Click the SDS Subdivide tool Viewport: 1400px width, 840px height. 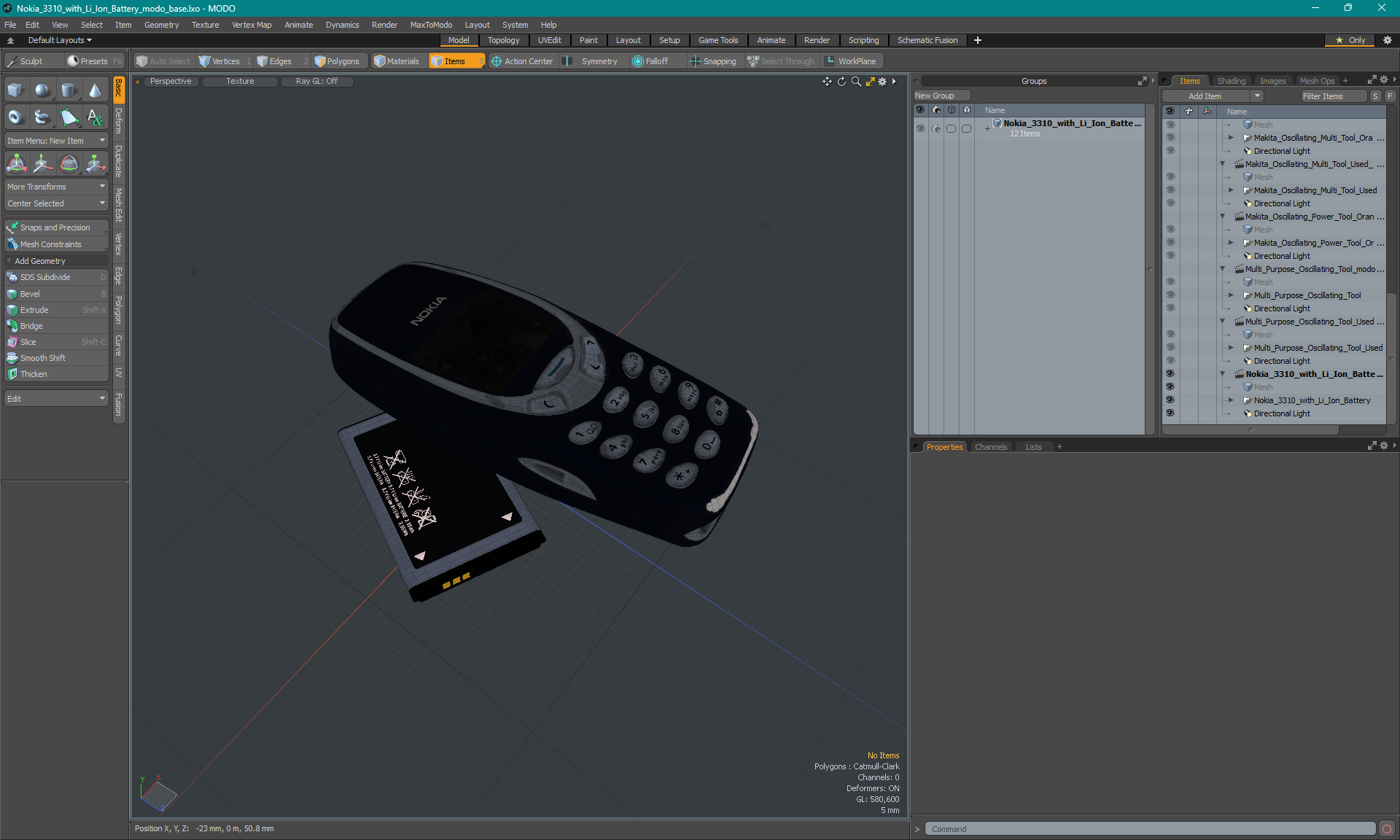(56, 277)
